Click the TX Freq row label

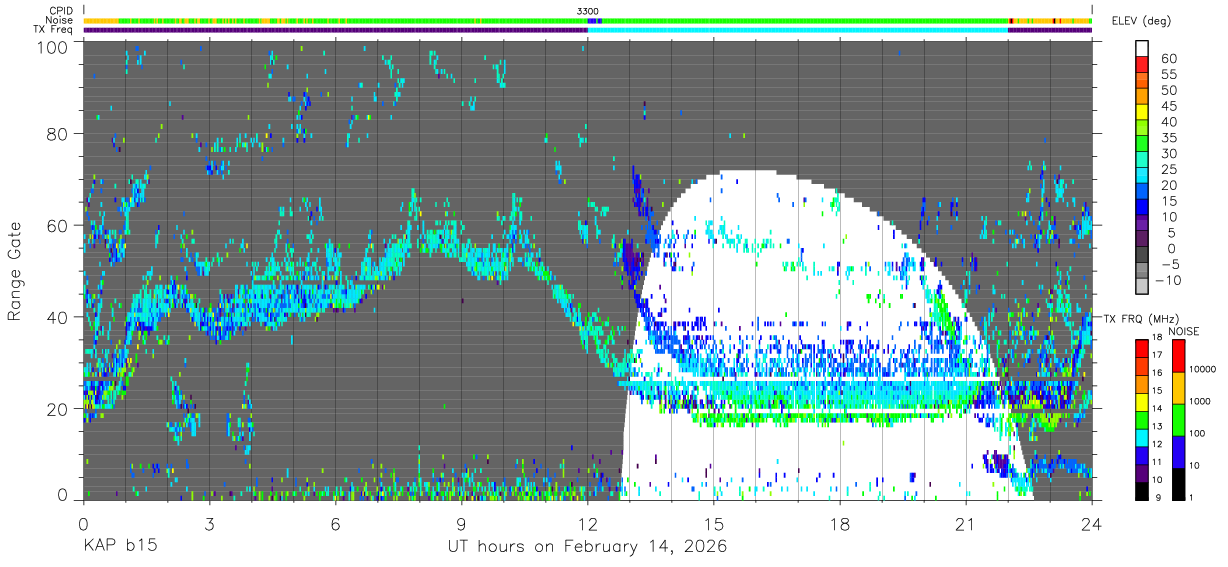54,30
